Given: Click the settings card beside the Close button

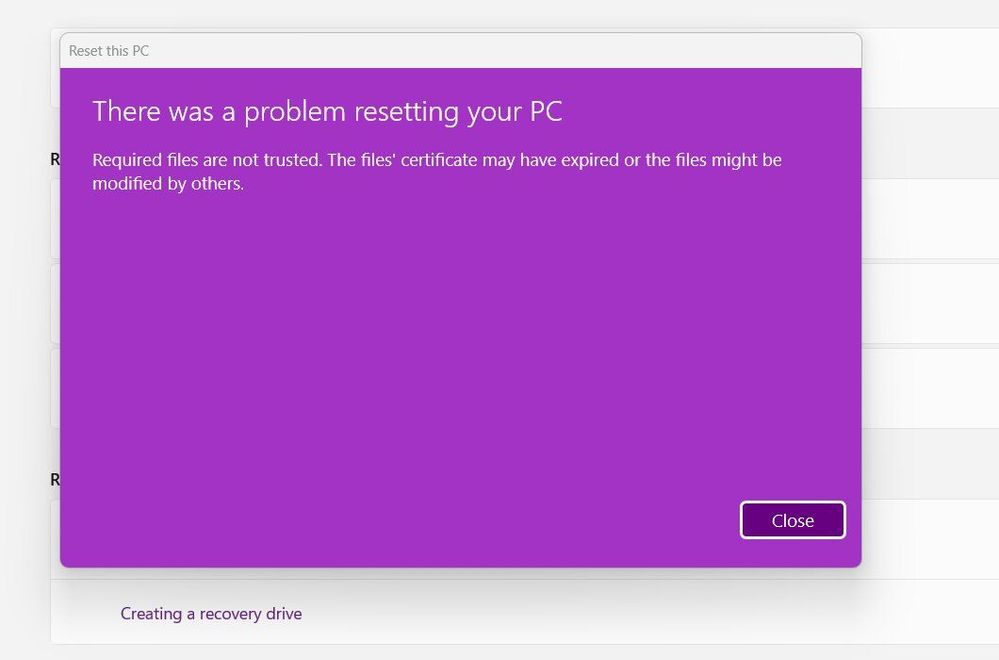Looking at the screenshot, I should [930, 539].
